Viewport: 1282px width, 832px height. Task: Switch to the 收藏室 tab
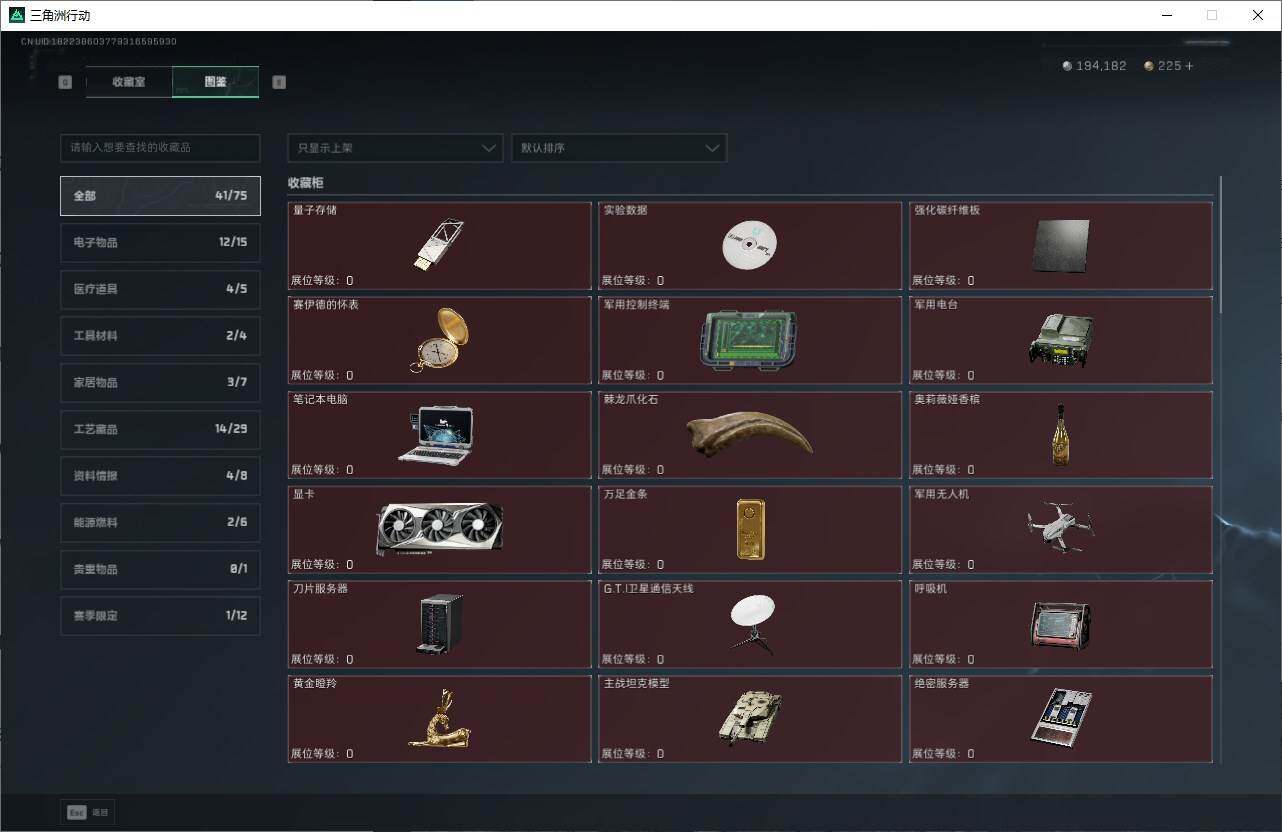[x=129, y=82]
